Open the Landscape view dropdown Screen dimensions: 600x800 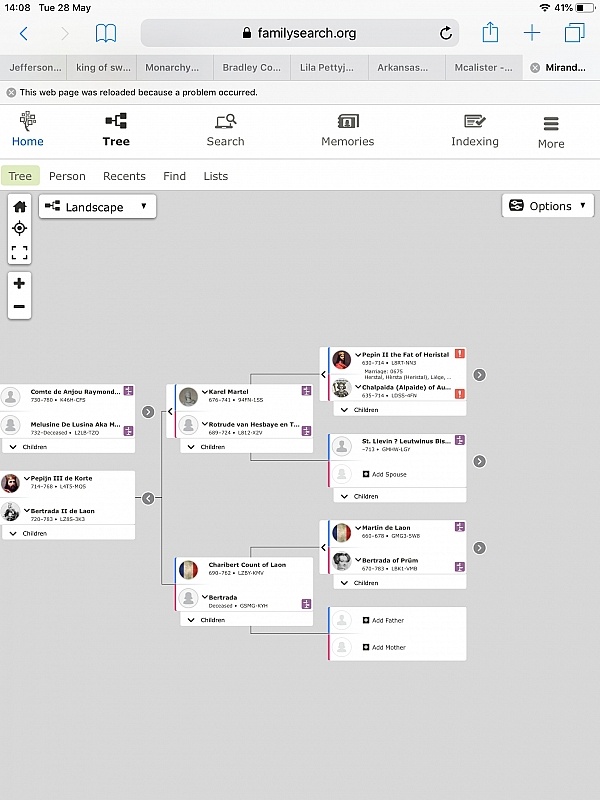(97, 206)
